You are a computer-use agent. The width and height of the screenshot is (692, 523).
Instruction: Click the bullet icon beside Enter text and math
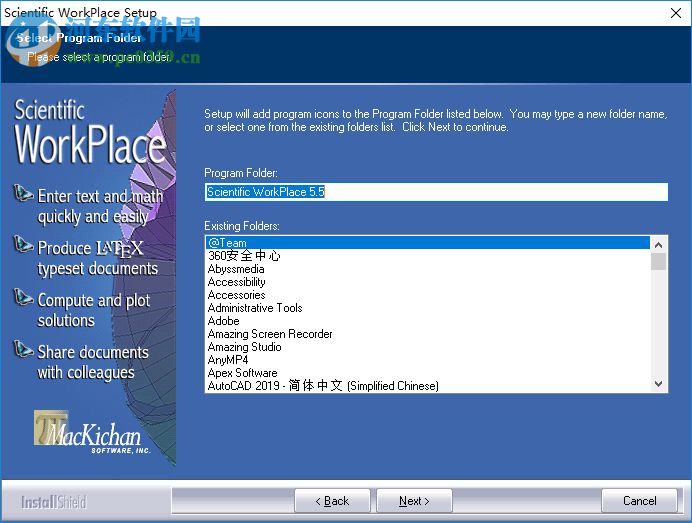tap(23, 193)
